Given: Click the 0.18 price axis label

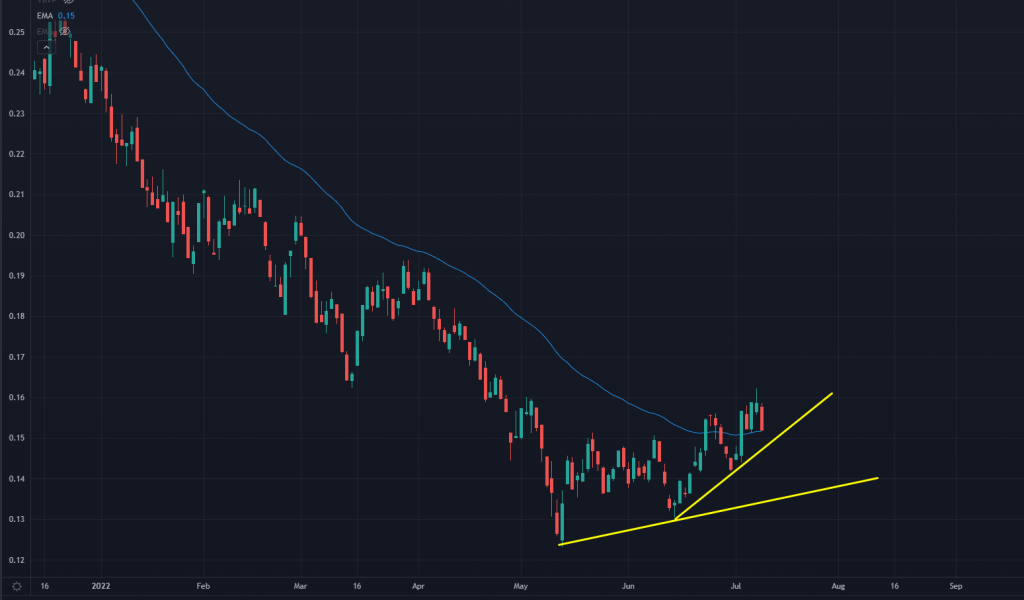Looking at the screenshot, I should coord(17,316).
